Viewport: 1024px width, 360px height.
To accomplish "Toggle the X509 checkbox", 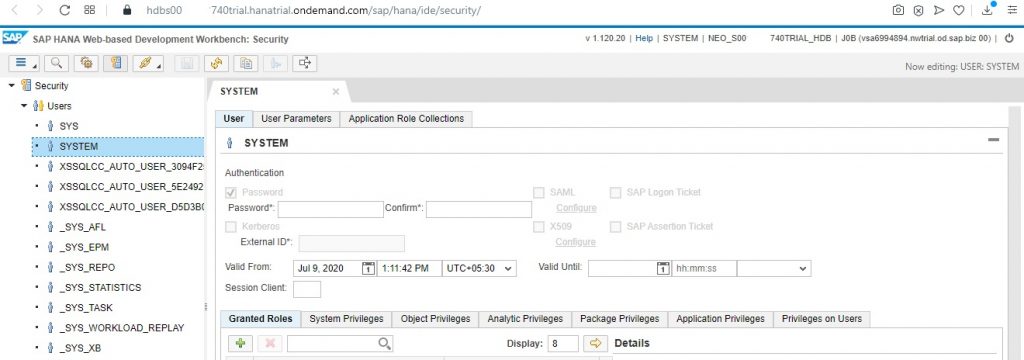I will [539, 227].
